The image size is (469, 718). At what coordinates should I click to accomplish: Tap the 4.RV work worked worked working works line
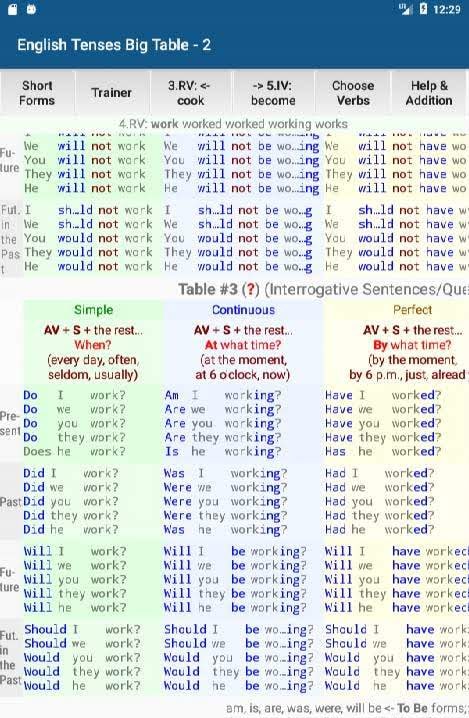pos(233,124)
